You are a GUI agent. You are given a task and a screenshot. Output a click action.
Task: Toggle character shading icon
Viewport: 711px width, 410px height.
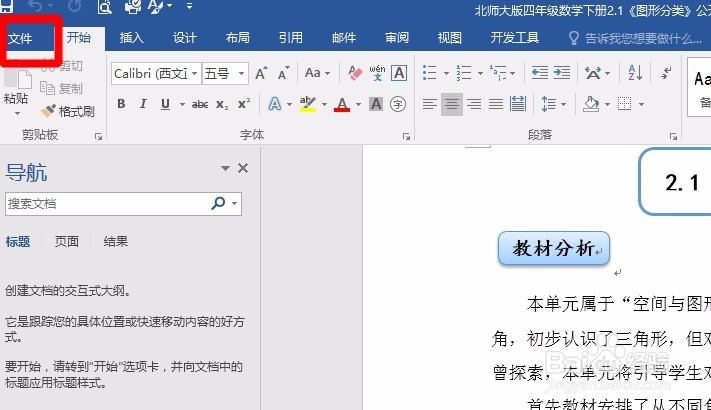pyautogui.click(x=376, y=104)
